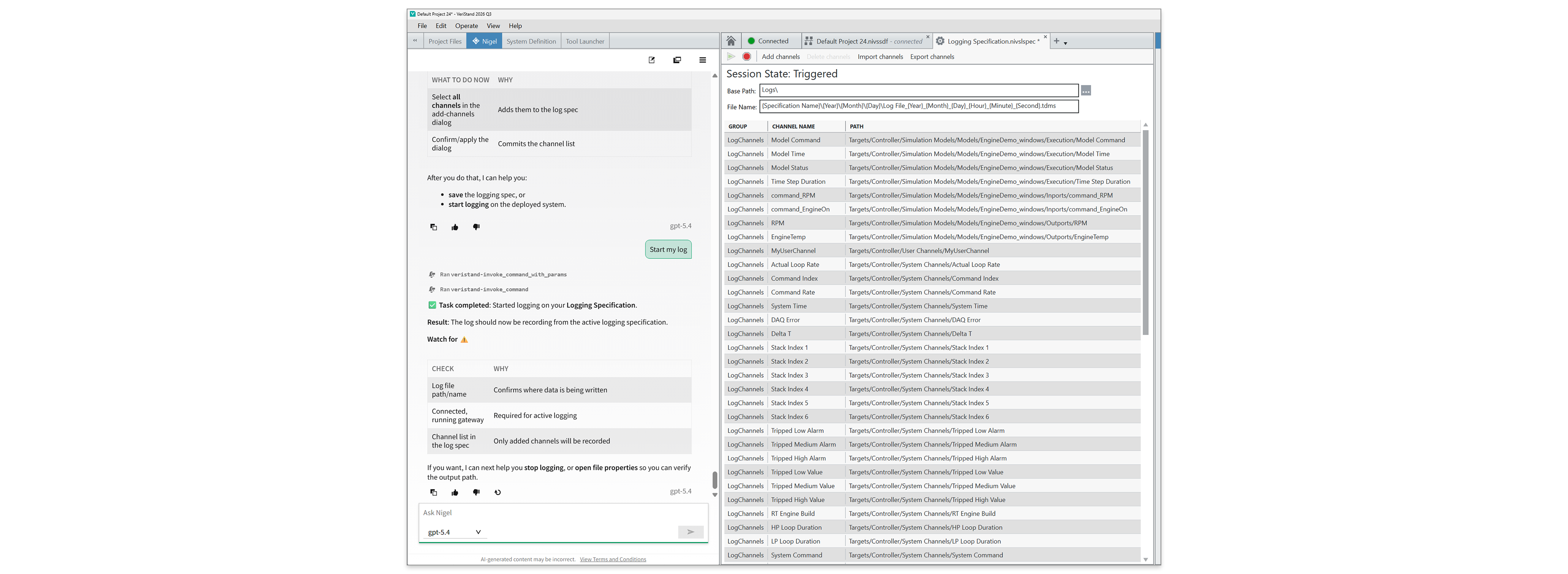
Task: Click the 'Start my log' chat message bubble
Action: (668, 249)
